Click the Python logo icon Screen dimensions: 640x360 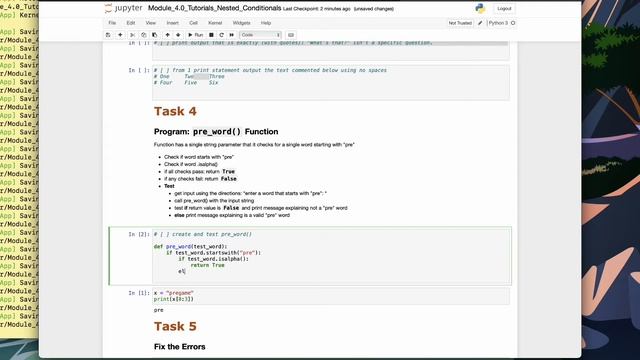pyautogui.click(x=480, y=9)
